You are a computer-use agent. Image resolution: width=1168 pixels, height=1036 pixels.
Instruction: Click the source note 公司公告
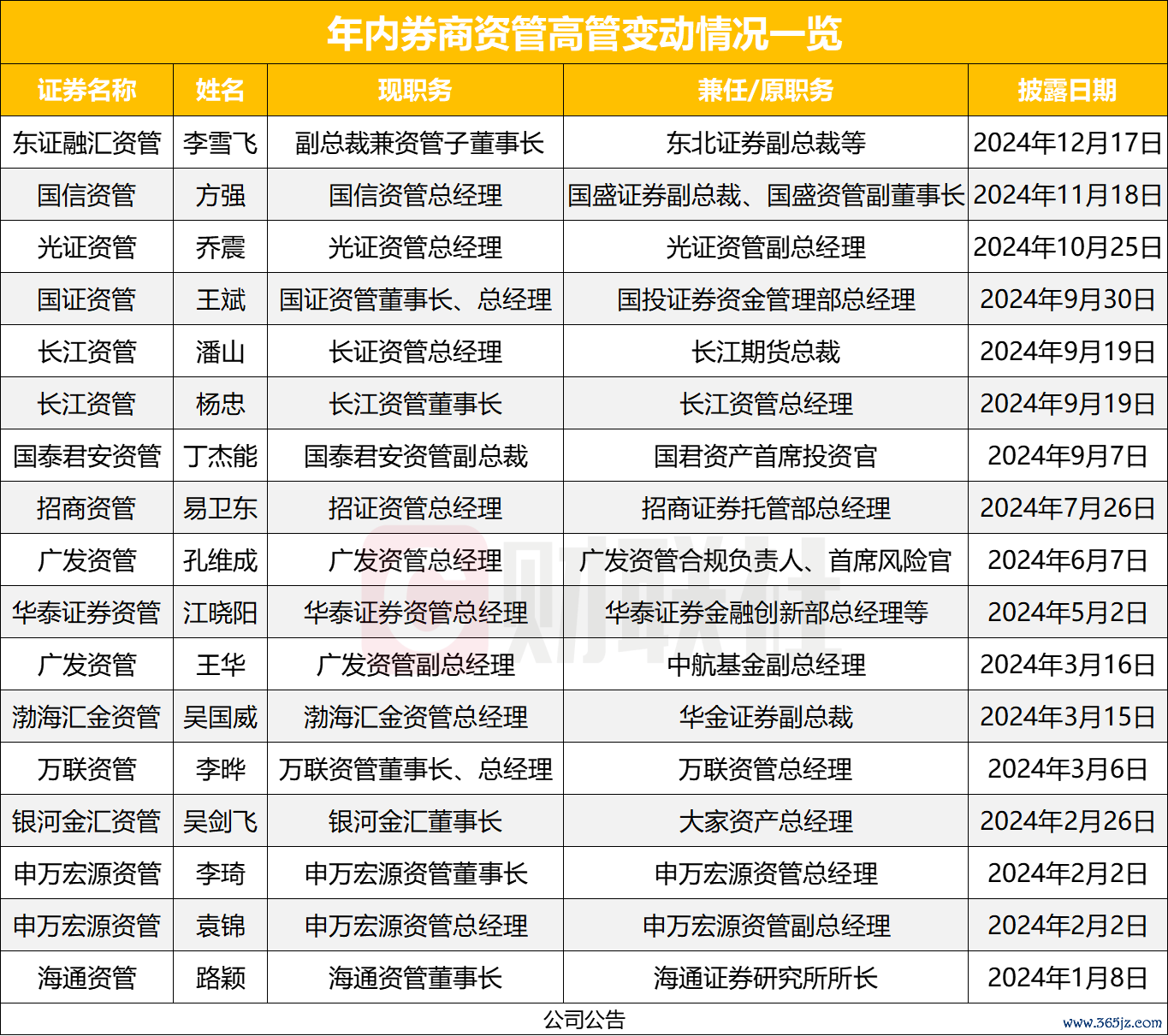click(x=584, y=1020)
